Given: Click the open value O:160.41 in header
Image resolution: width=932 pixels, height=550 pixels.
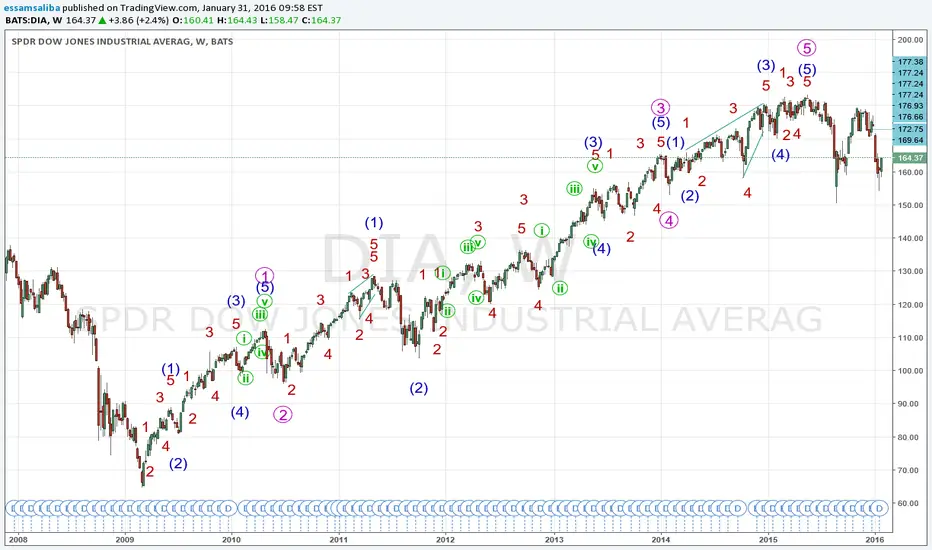Looking at the screenshot, I should point(193,20).
